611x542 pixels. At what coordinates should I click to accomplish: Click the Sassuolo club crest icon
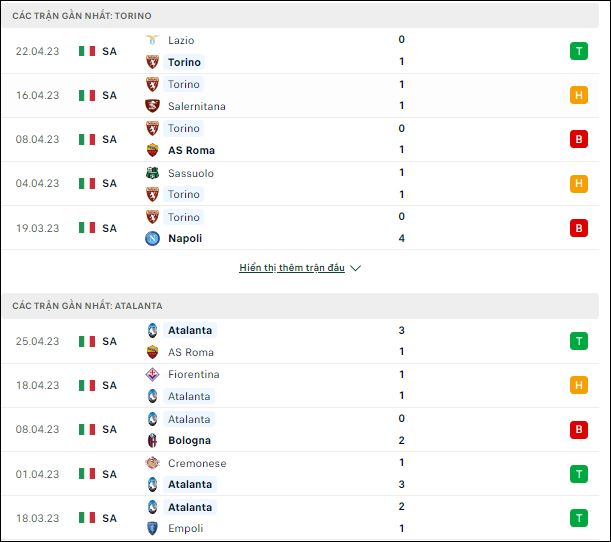click(152, 173)
